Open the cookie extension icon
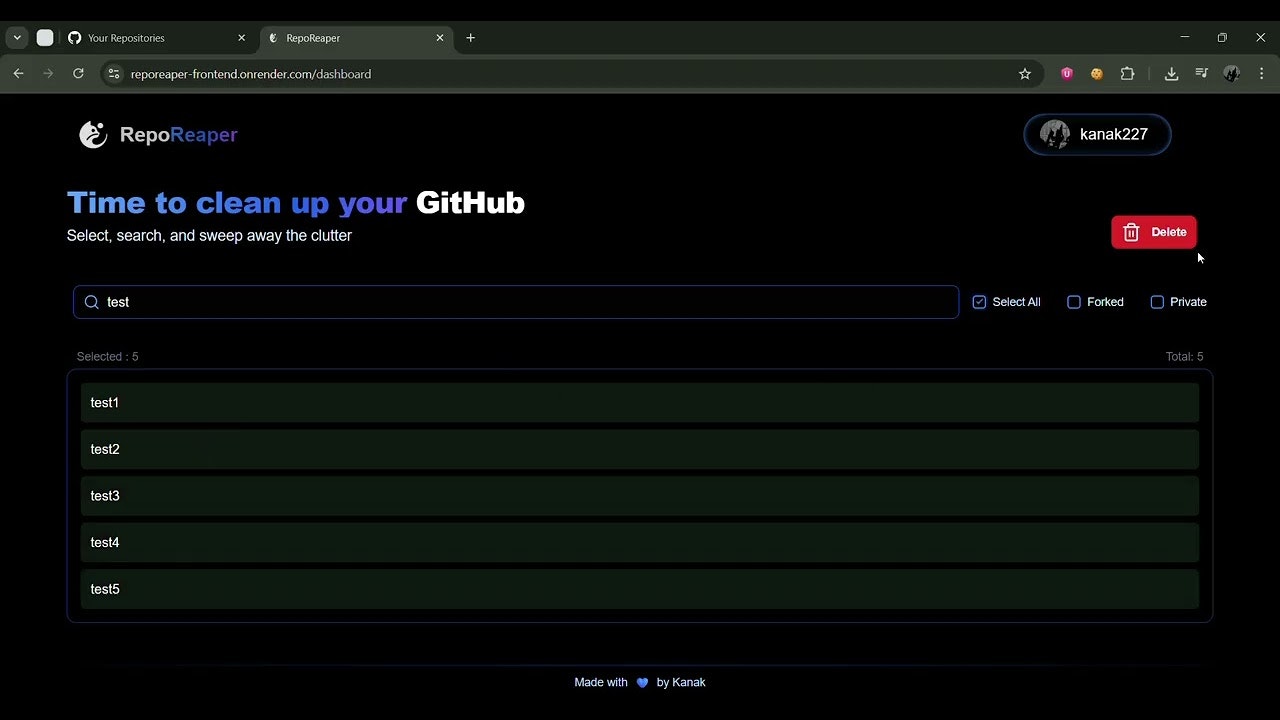Viewport: 1280px width, 720px height. tap(1097, 74)
